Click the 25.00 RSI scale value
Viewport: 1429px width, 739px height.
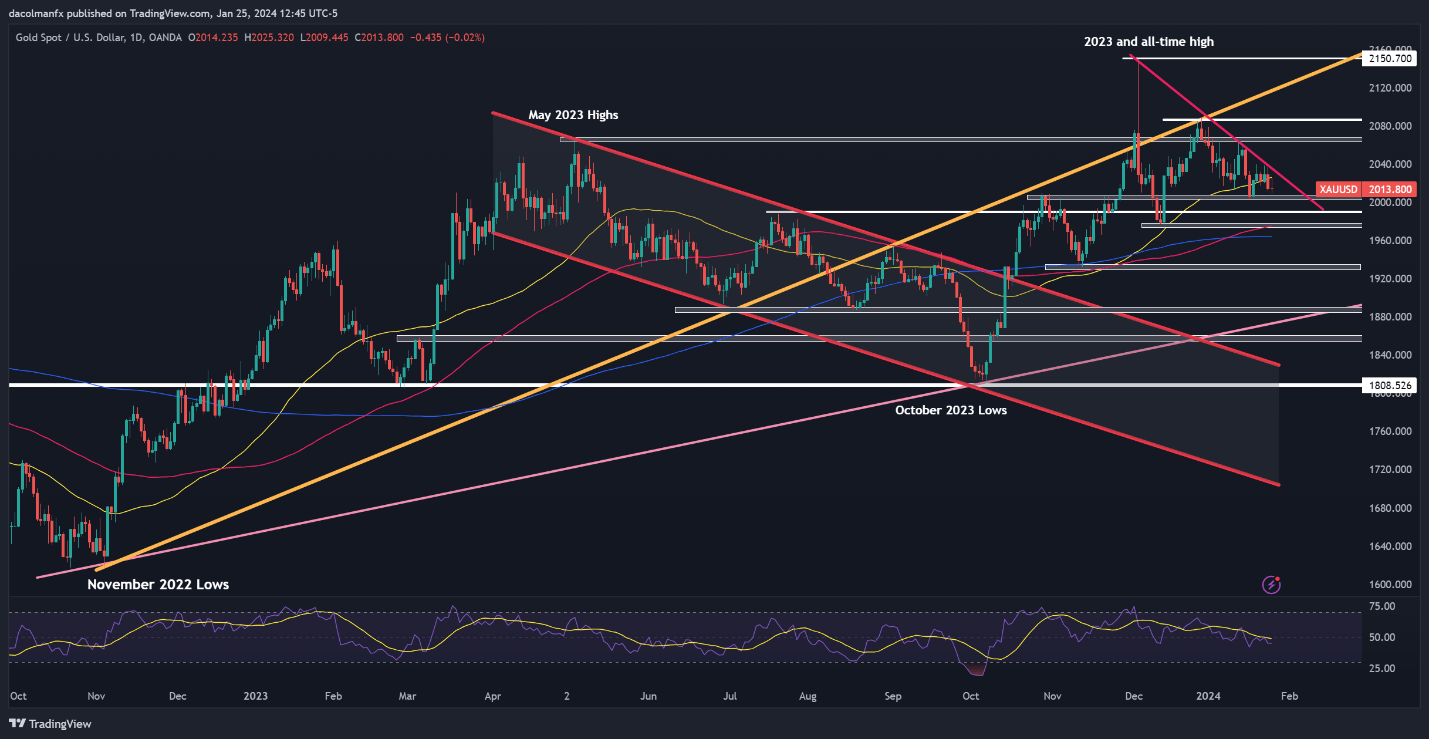(1382, 667)
